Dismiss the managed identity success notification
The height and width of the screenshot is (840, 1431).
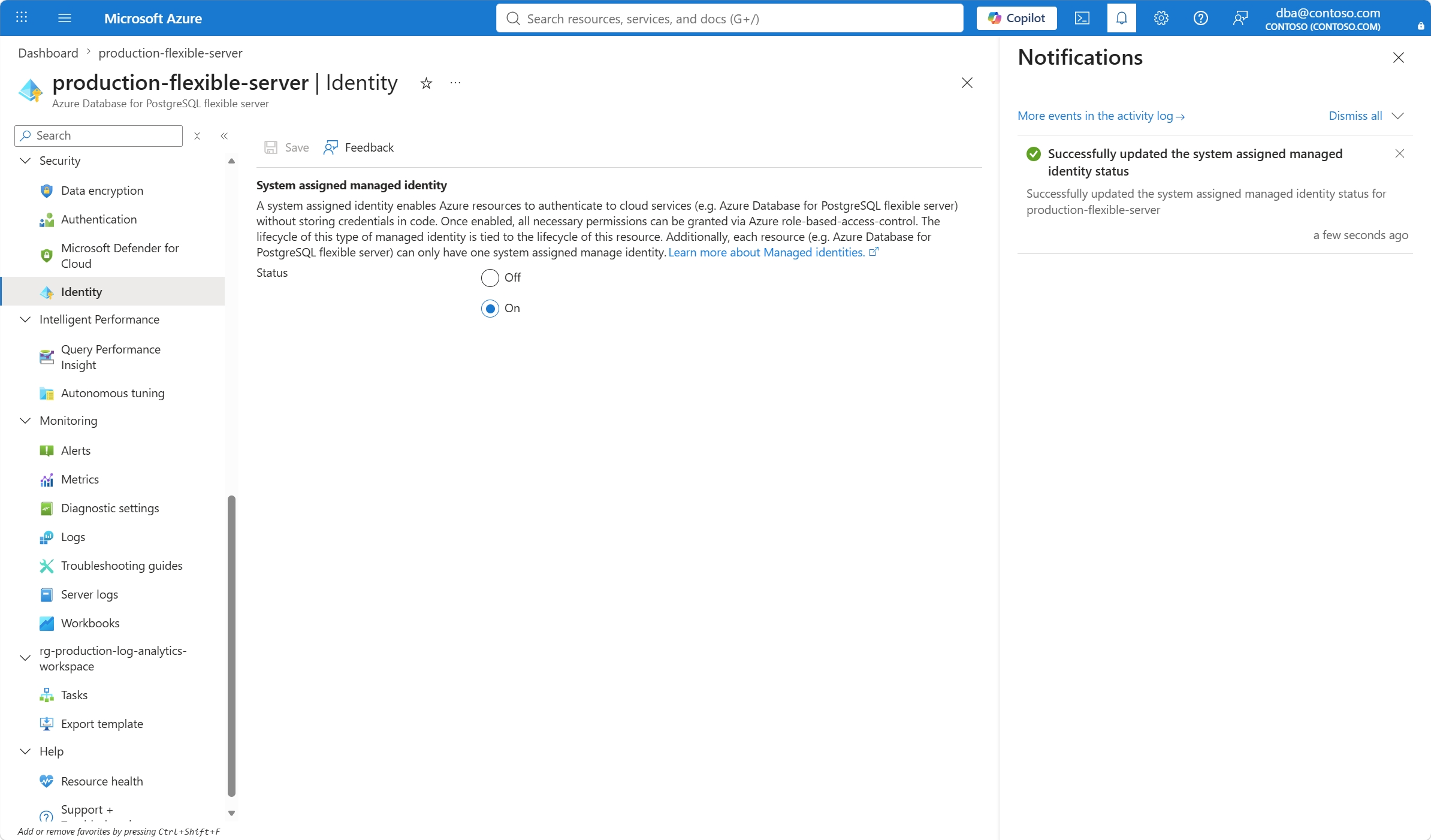[1400, 154]
